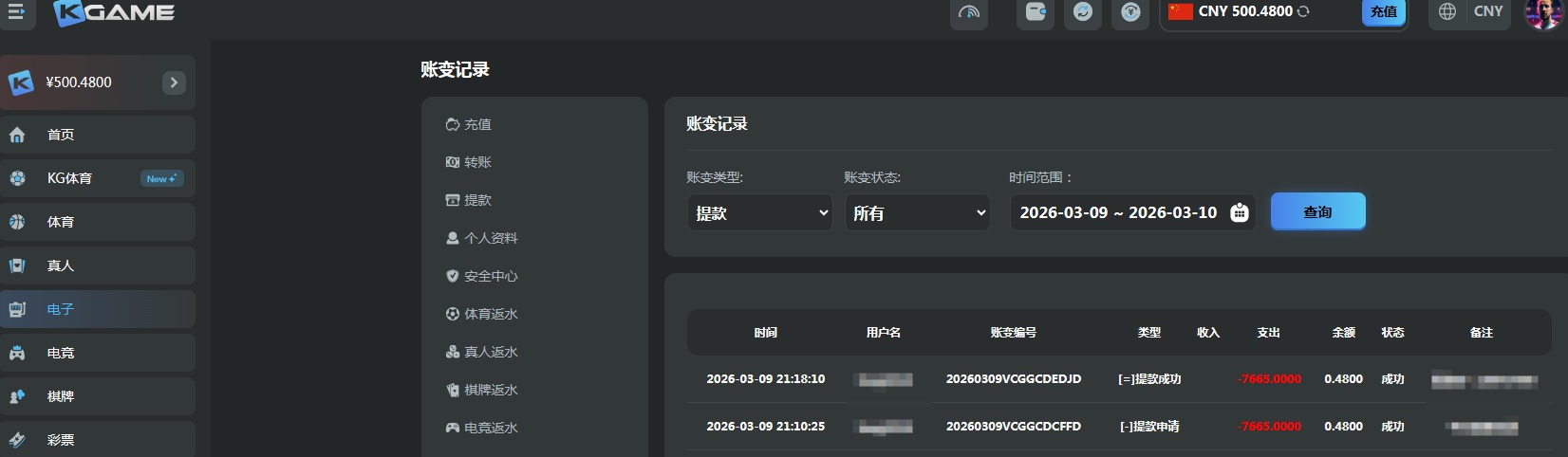Click timestamp 2026-03-09 21:10:25
Image resolution: width=1568 pixels, height=457 pixels.
766,427
